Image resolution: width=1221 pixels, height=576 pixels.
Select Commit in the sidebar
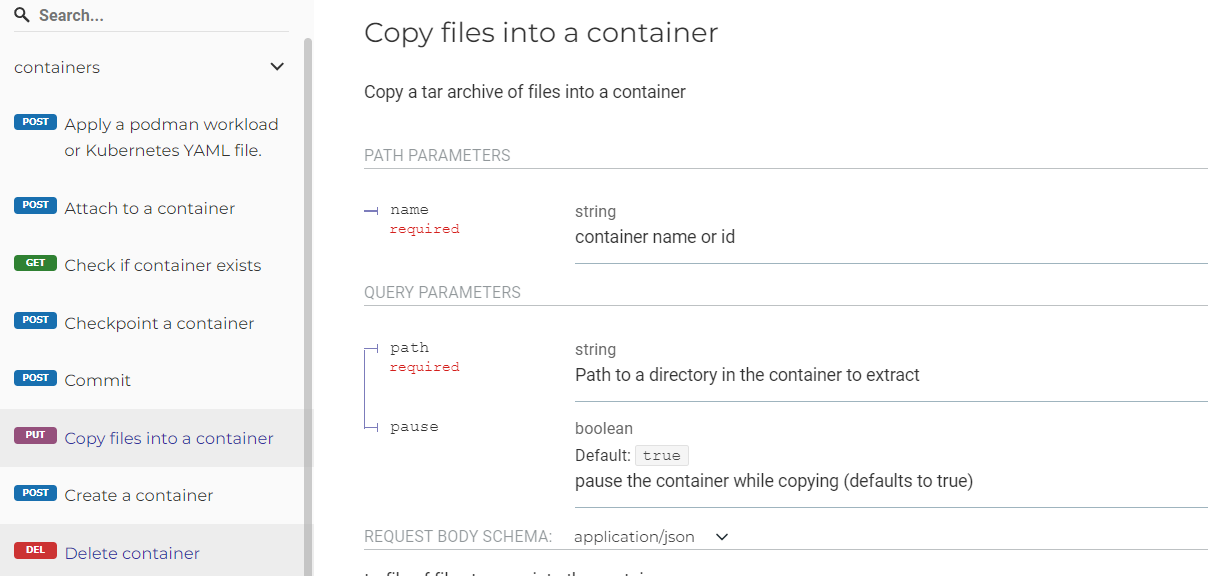97,379
